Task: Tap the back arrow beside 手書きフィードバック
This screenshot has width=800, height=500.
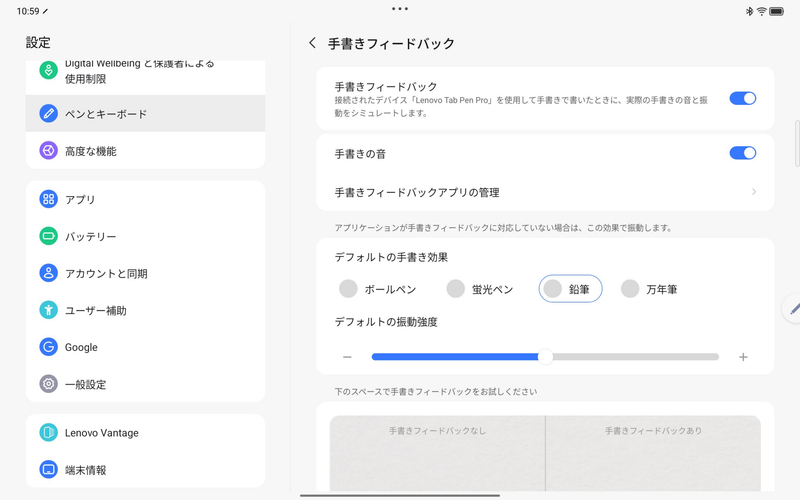Action: pos(313,43)
